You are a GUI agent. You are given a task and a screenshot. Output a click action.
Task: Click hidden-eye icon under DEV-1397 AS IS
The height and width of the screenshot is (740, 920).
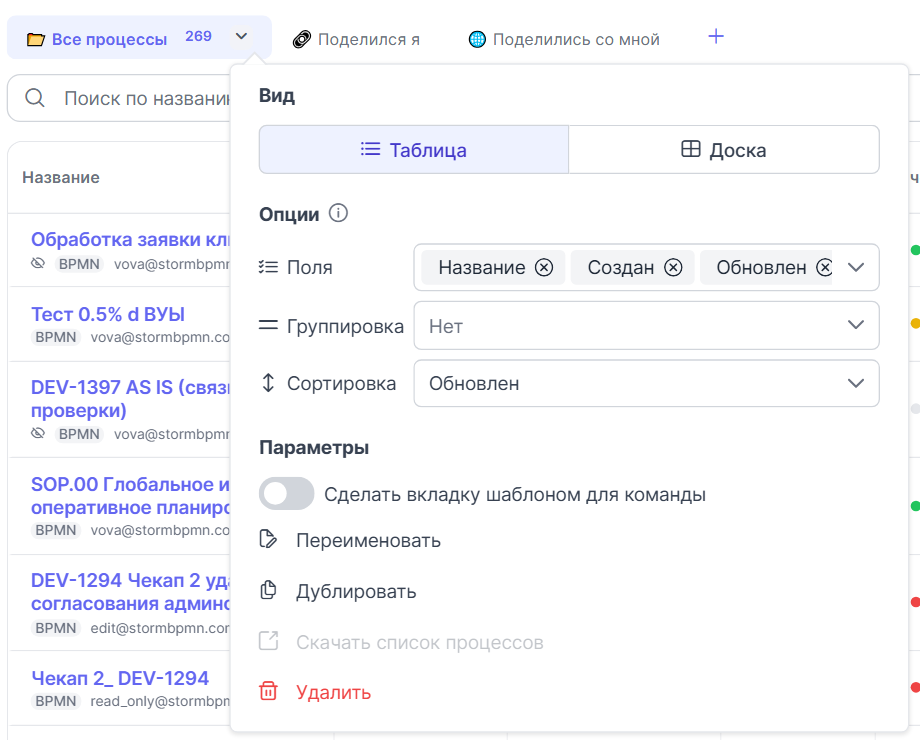pyautogui.click(x=38, y=434)
